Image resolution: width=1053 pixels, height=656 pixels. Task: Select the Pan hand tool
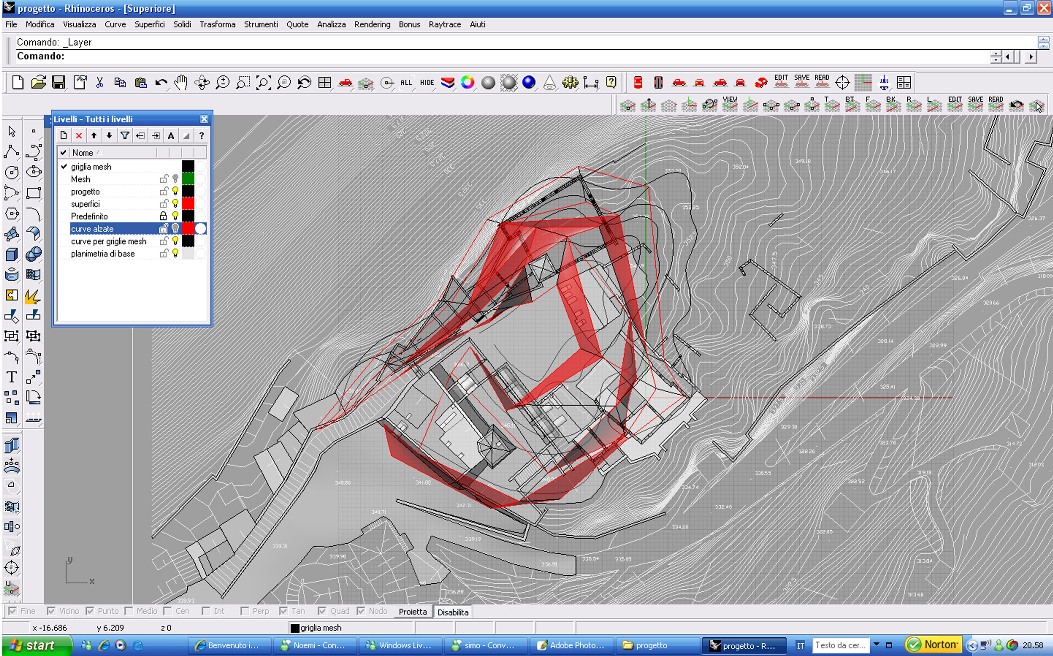(181, 82)
